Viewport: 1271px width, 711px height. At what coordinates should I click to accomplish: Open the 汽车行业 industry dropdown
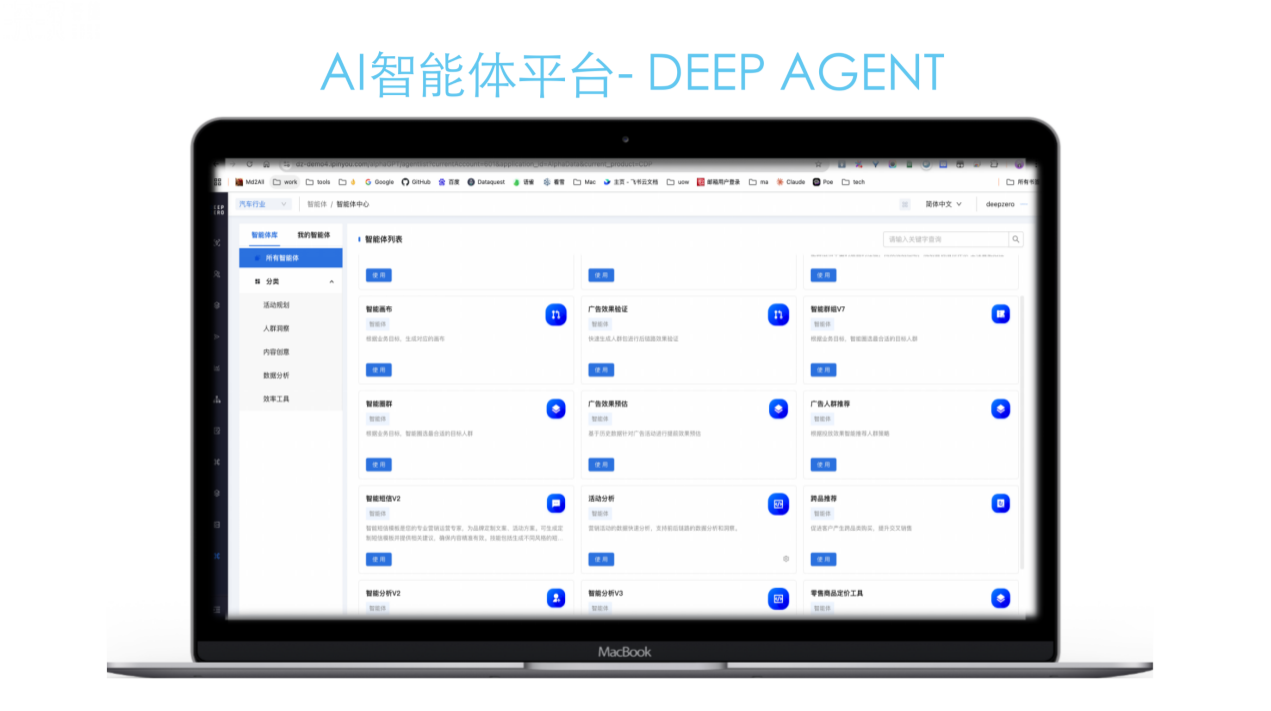[x=261, y=203]
